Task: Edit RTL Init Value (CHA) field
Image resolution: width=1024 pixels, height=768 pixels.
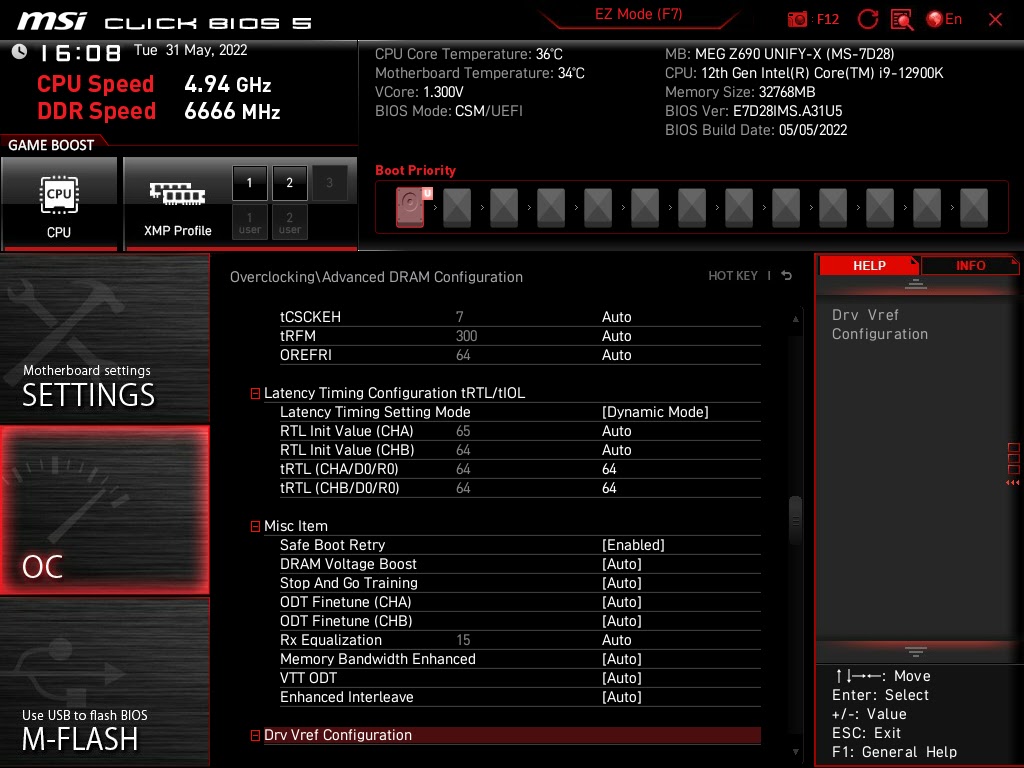Action: 616,431
